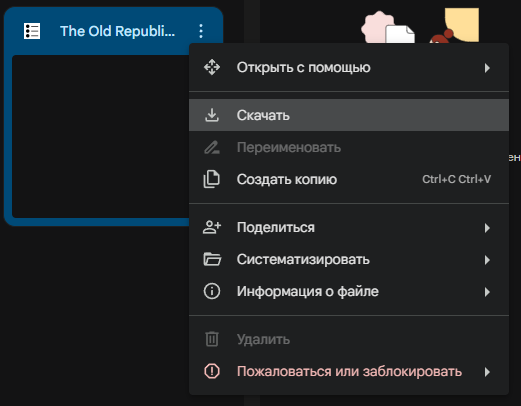This screenshot has height=406, width=521.
Task: Choose Открыть с помощью menu entry
Action: point(349,68)
